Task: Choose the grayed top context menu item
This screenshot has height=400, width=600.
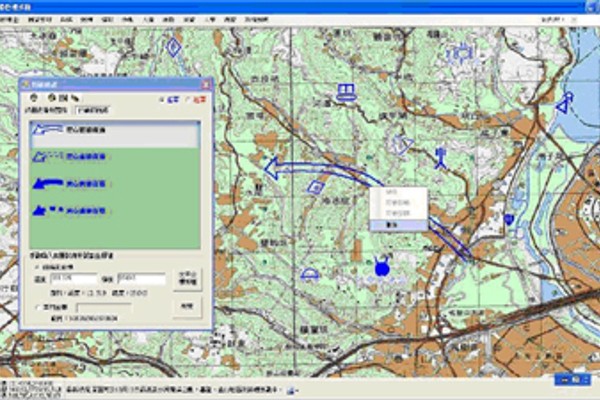Action: pyautogui.click(x=399, y=192)
